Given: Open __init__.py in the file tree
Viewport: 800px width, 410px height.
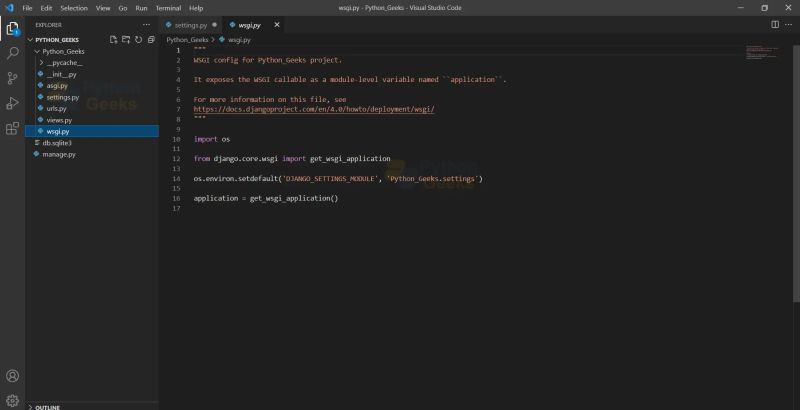Looking at the screenshot, I should [61, 74].
